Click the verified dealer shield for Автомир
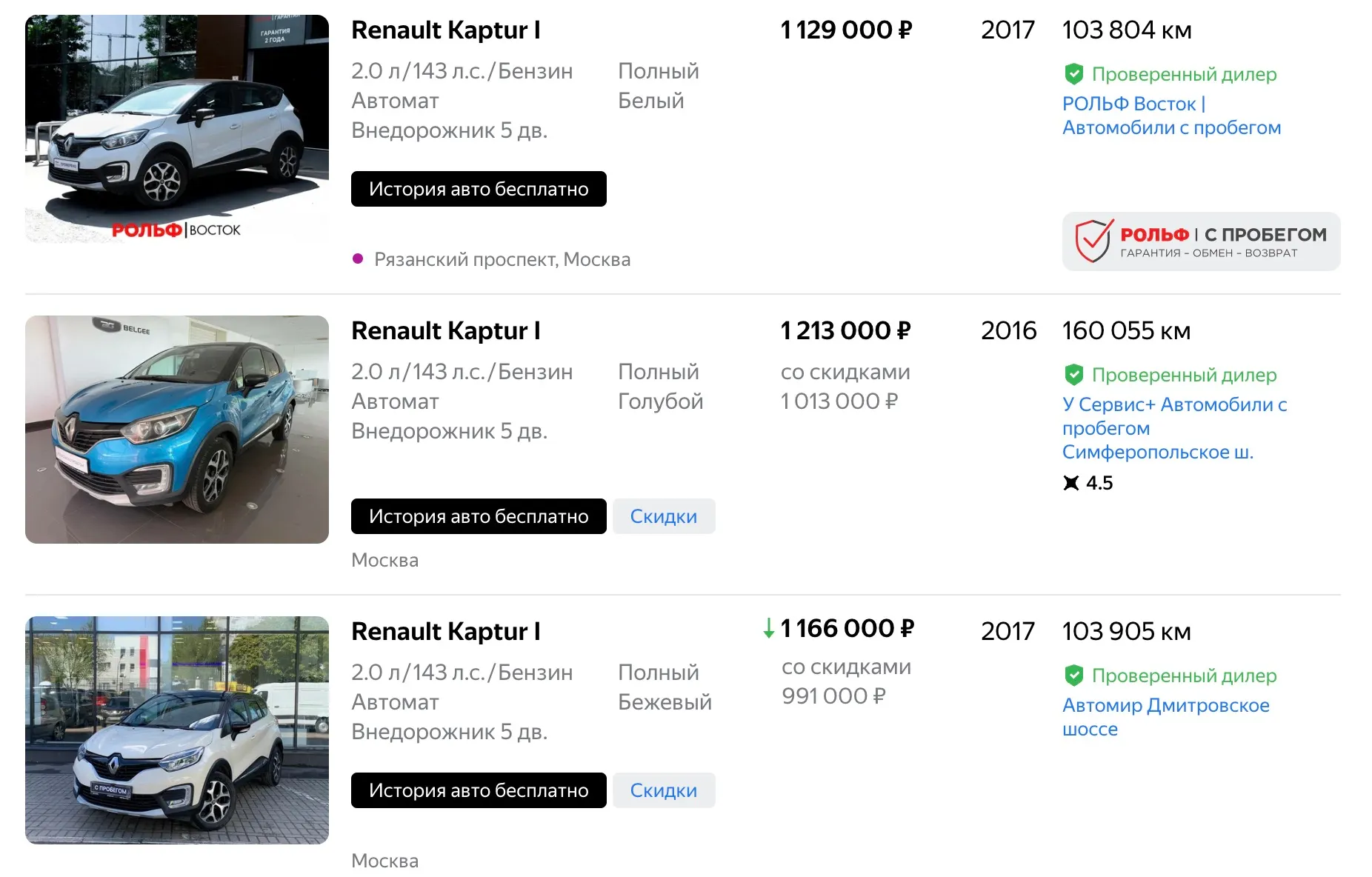Viewport: 1372px width, 877px height. tap(1073, 676)
